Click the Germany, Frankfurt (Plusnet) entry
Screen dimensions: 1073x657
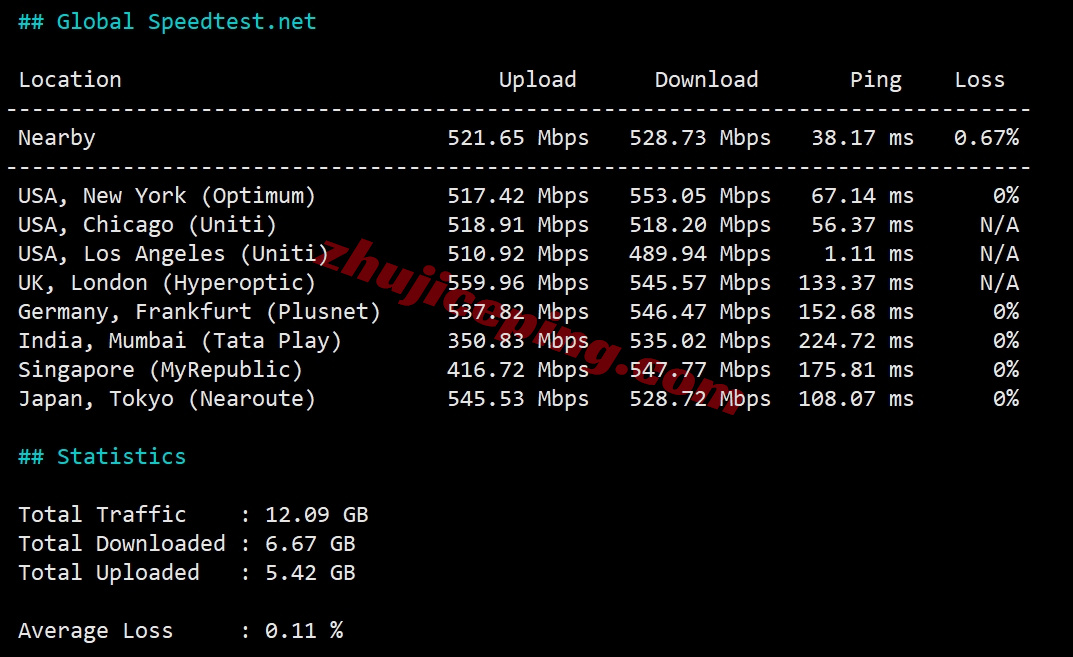(x=199, y=312)
